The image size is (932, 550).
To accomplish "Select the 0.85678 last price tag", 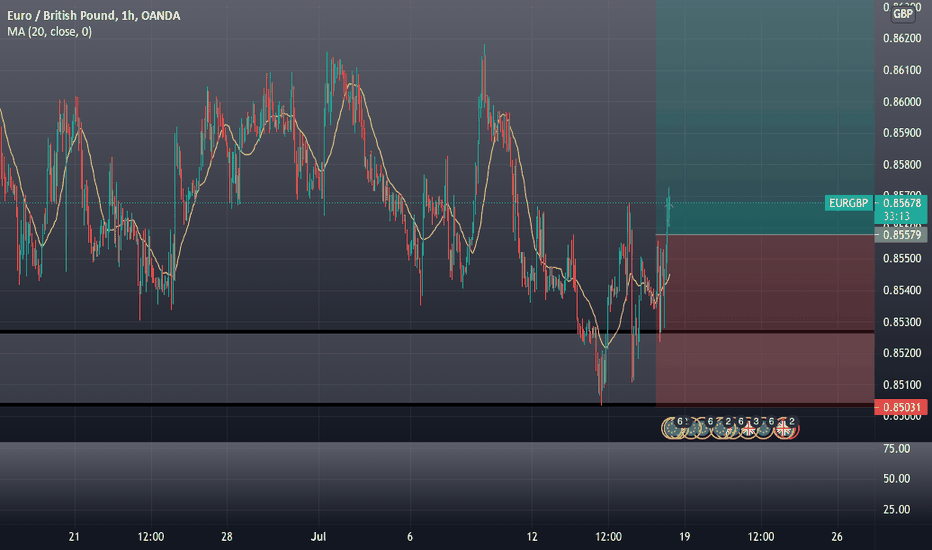I will tap(902, 203).
